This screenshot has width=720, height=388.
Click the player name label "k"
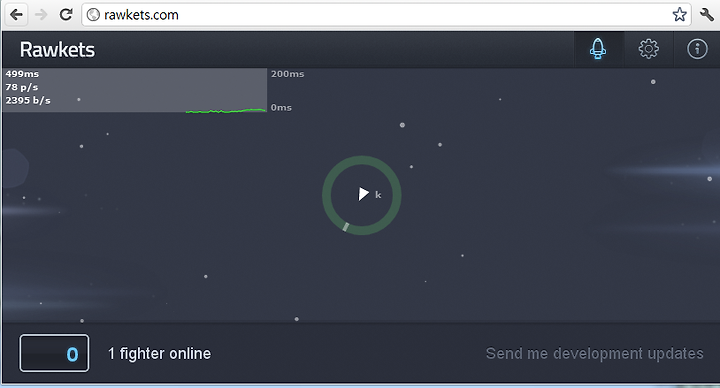[x=378, y=195]
